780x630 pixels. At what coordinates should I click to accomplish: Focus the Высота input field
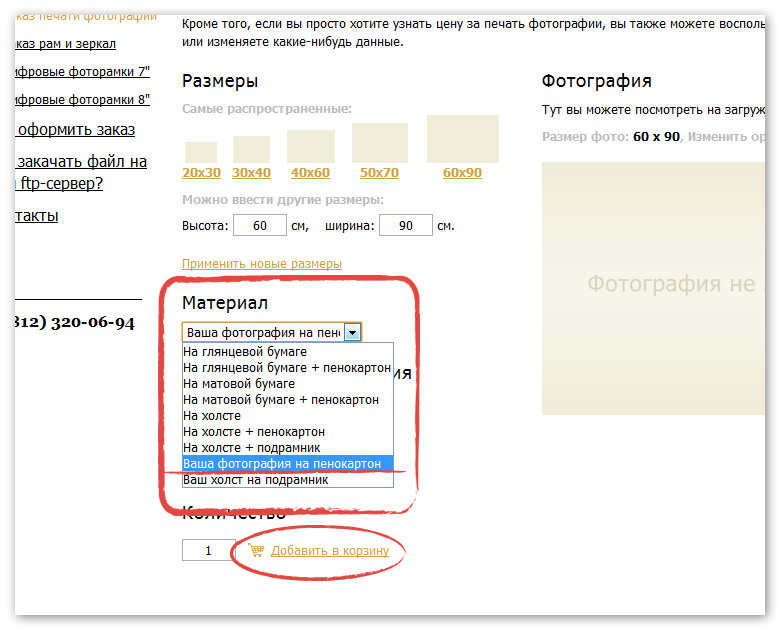pos(260,225)
